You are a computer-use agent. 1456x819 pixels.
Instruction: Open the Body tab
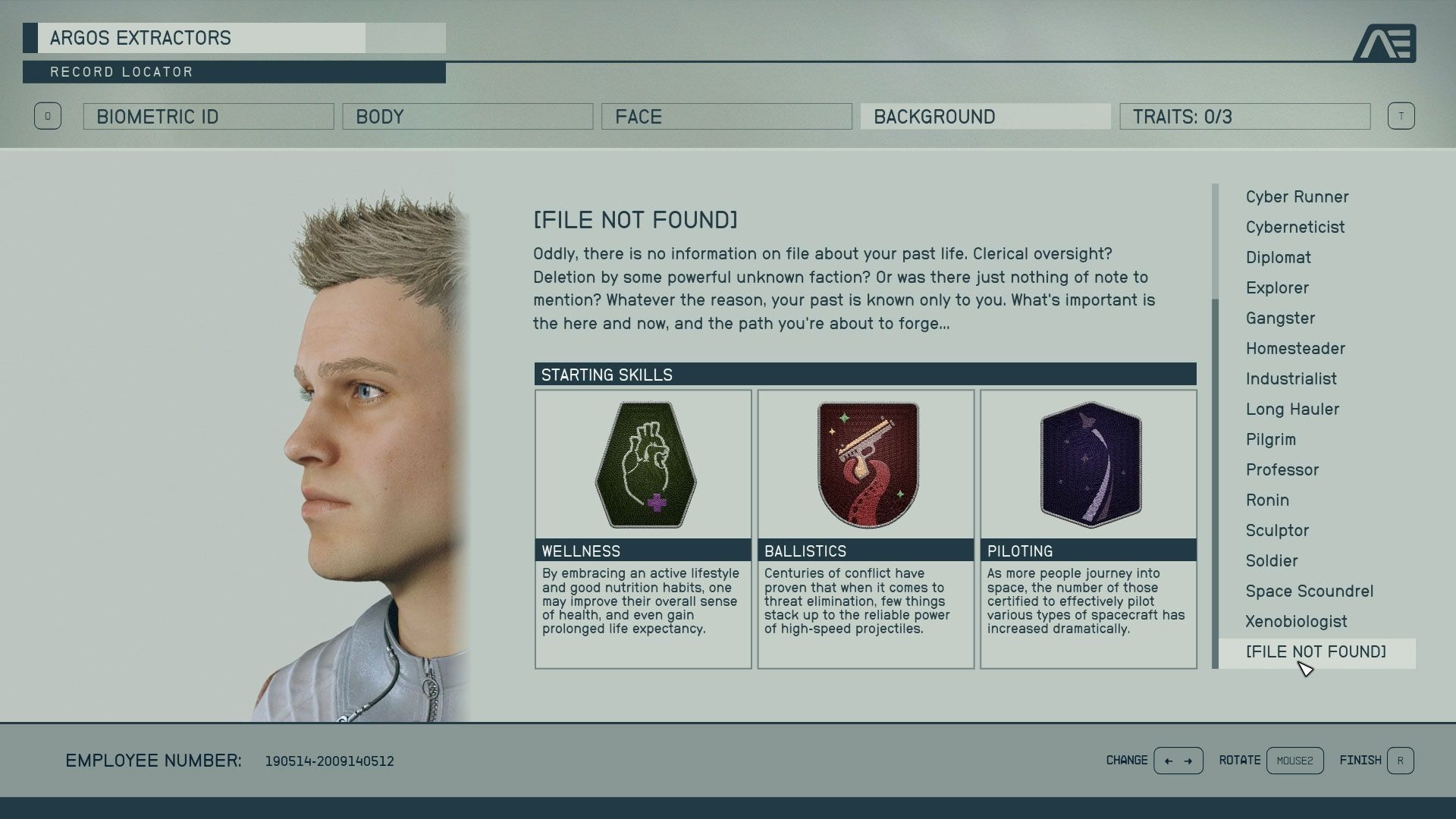point(467,117)
